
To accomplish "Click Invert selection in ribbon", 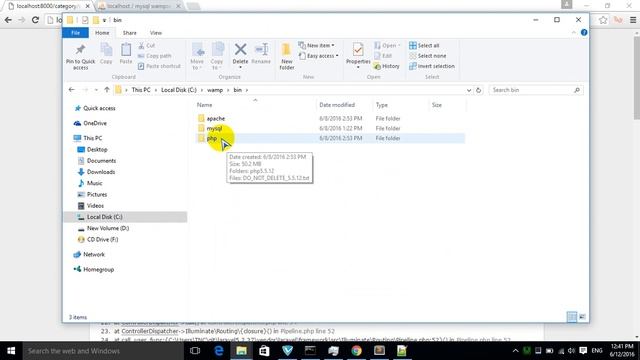I will tap(432, 66).
